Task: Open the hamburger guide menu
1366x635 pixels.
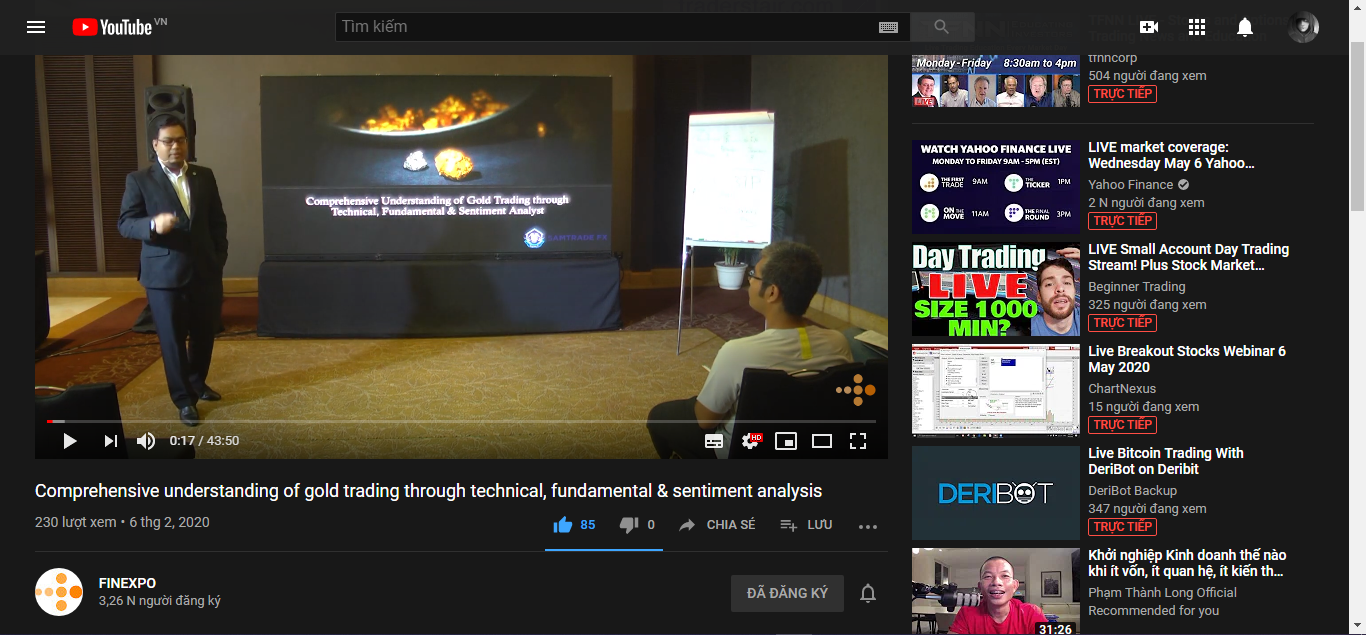Action: coord(36,27)
